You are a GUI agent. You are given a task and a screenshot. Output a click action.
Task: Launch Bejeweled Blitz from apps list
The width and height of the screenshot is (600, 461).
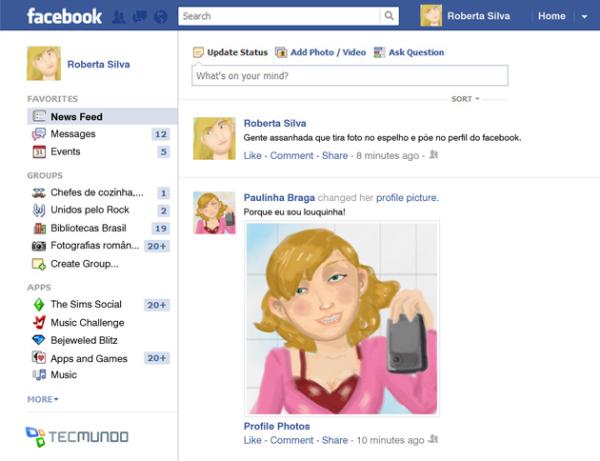point(84,340)
